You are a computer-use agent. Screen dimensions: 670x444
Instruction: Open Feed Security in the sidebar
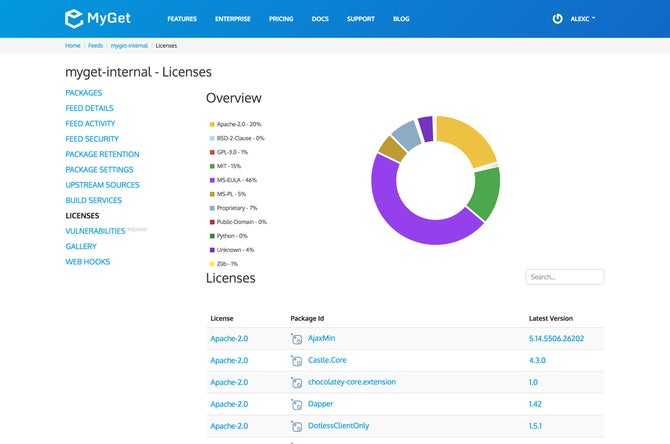92,139
